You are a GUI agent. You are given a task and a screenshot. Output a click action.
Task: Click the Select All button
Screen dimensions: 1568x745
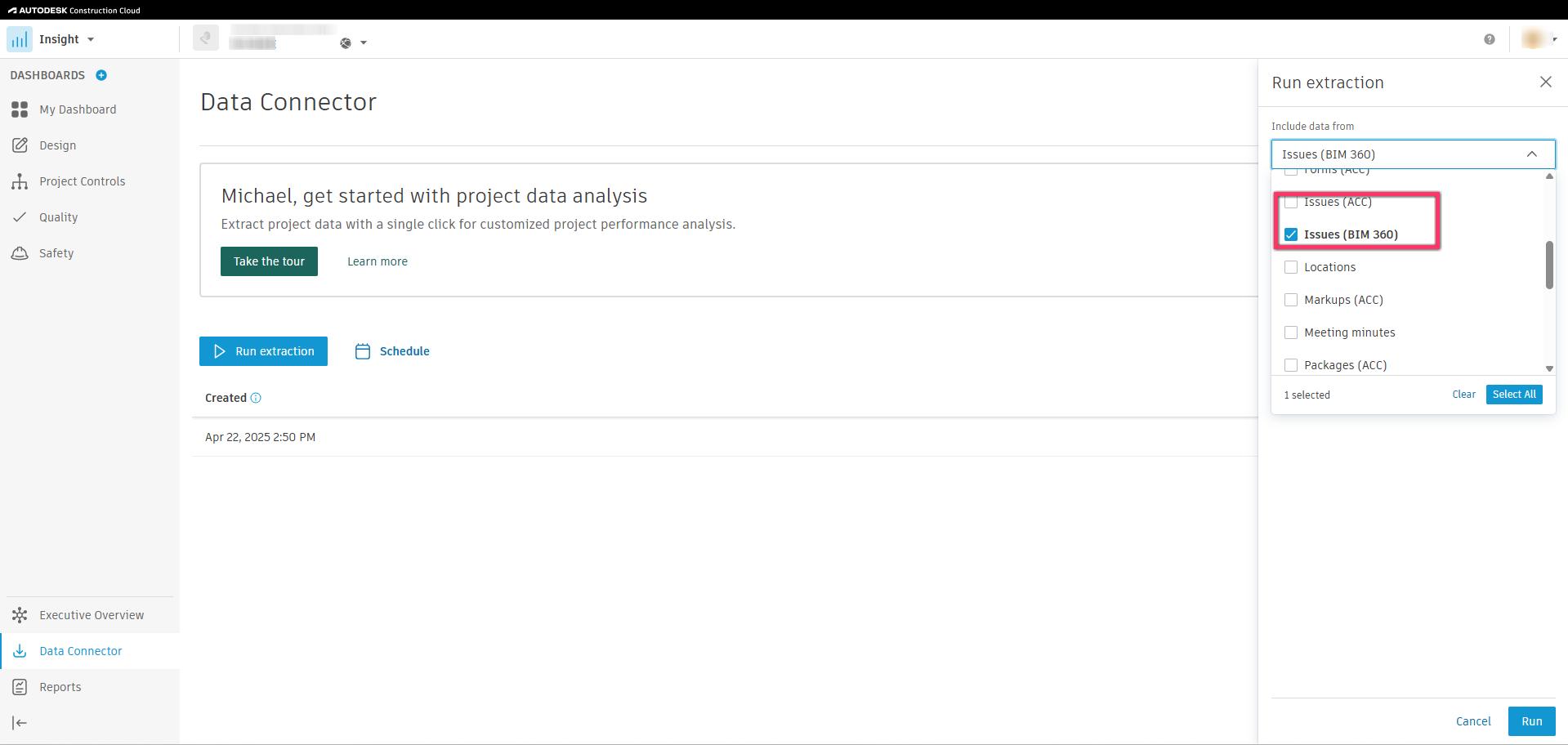(1513, 394)
